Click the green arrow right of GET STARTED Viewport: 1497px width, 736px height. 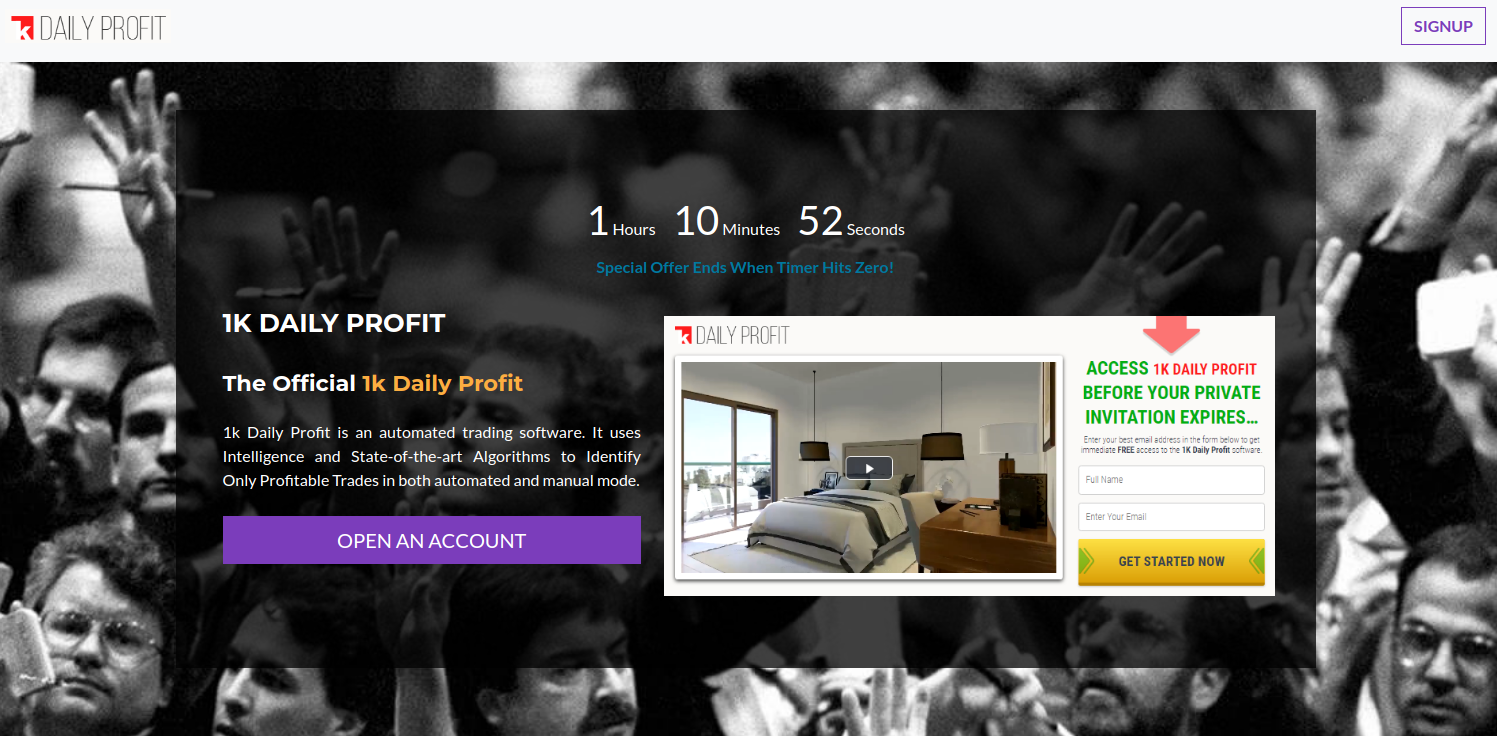click(x=1257, y=562)
